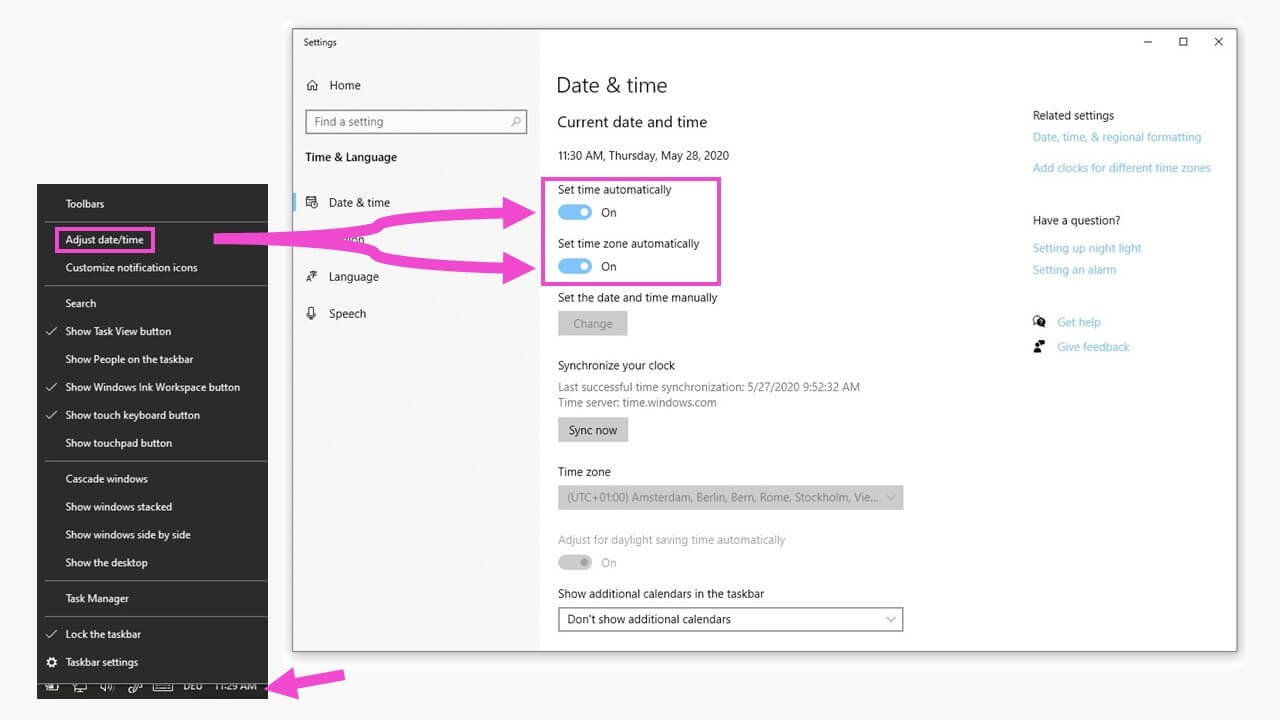The height and width of the screenshot is (720, 1280).
Task: Toggle Adjust for daylight saving time switch
Action: 575,563
